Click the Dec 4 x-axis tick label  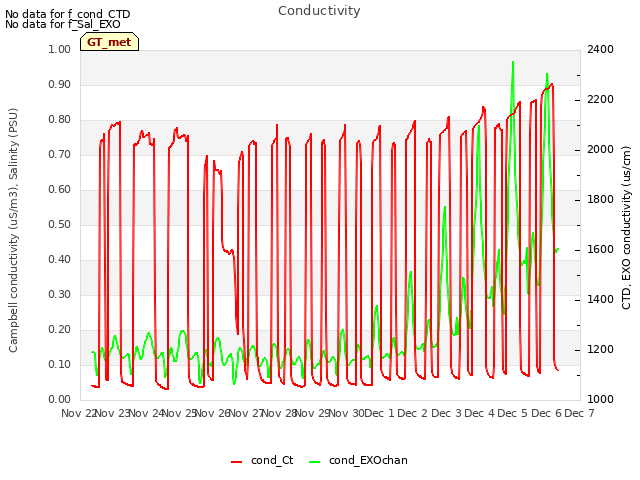pyautogui.click(x=480, y=413)
